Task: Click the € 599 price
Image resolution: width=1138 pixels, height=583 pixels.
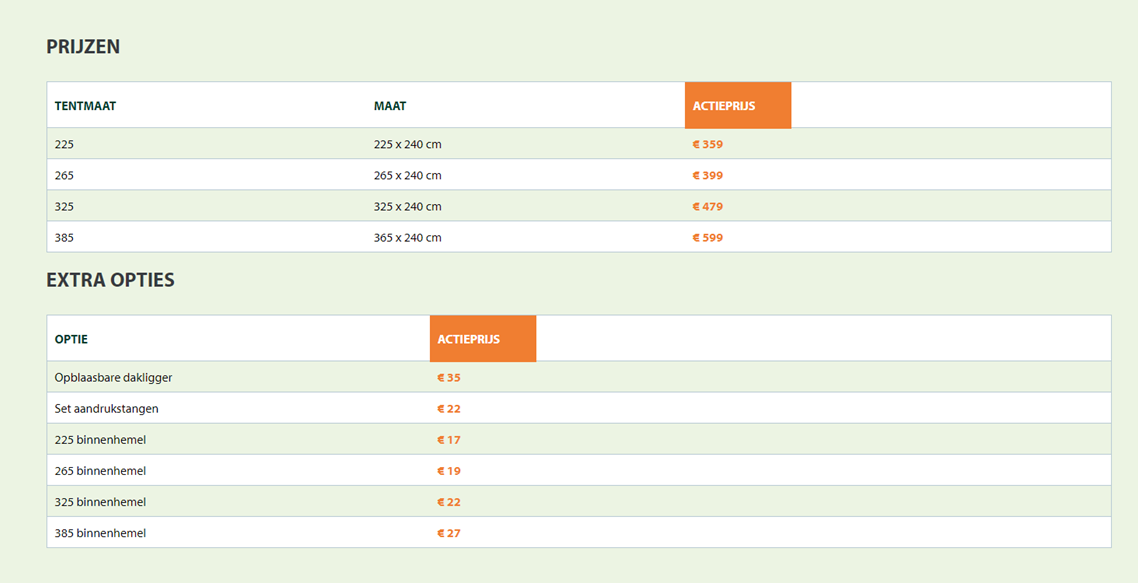Action: click(x=708, y=238)
